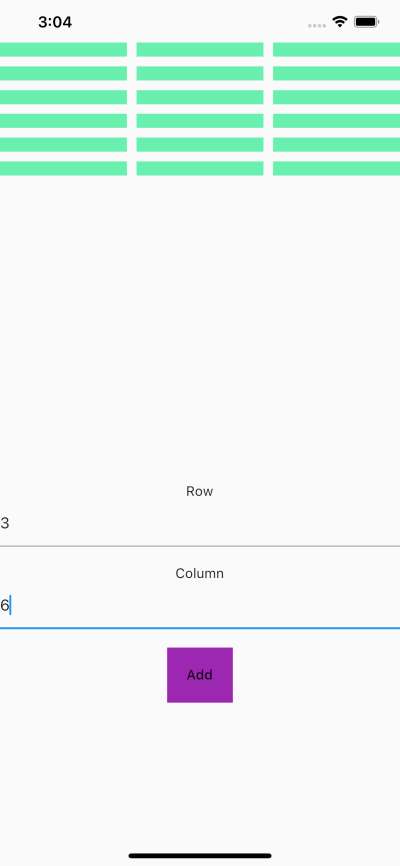Tap the left green cell in second row

(x=64, y=73)
